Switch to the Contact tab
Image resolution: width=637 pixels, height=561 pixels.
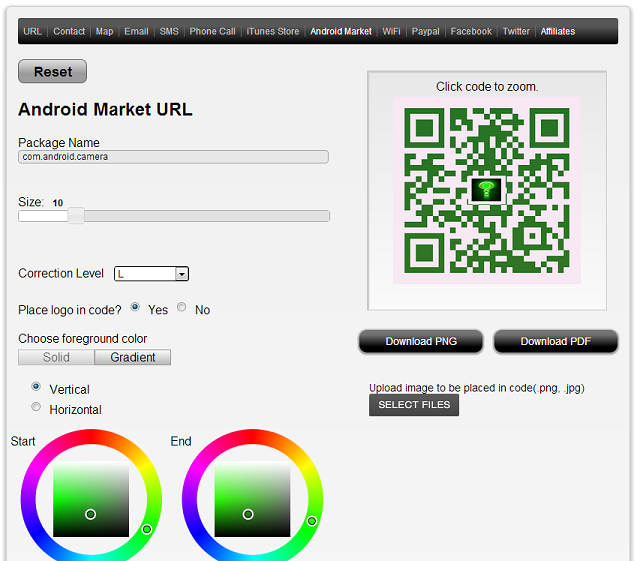click(x=69, y=31)
